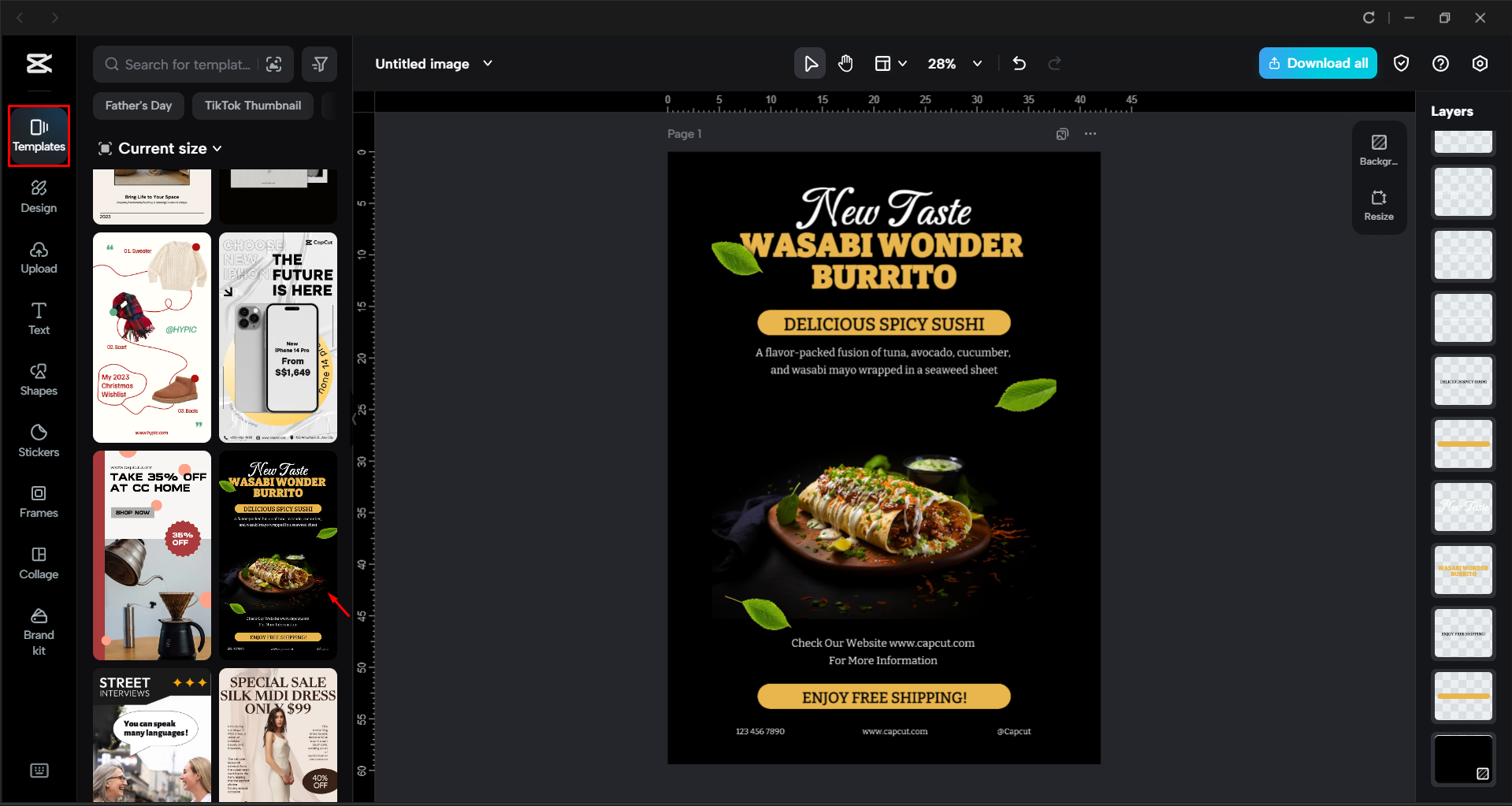Screen dimensions: 1512x806
Task: Click the Download all button
Action: pos(1317,63)
